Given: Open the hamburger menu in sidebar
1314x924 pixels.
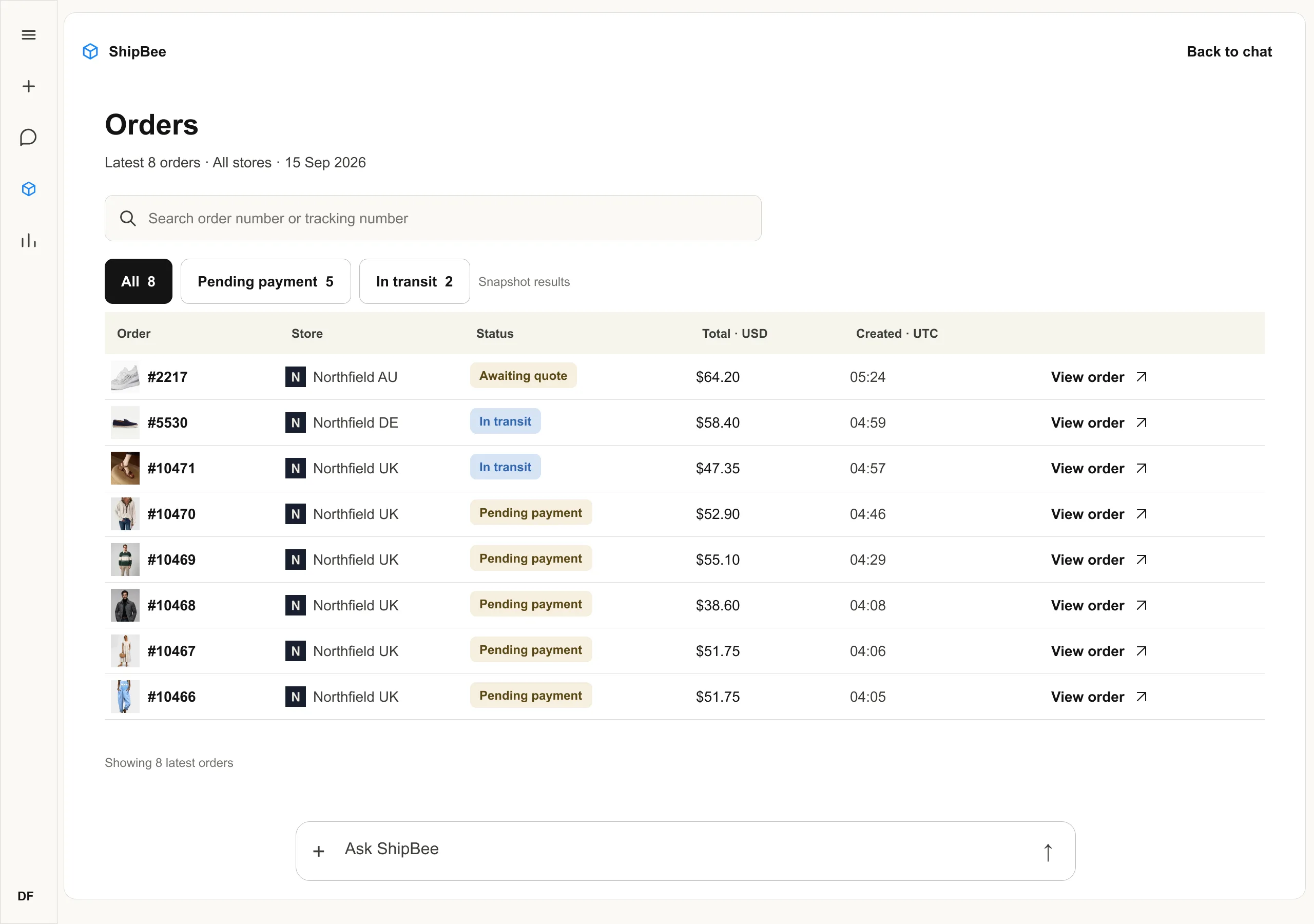Looking at the screenshot, I should (29, 35).
